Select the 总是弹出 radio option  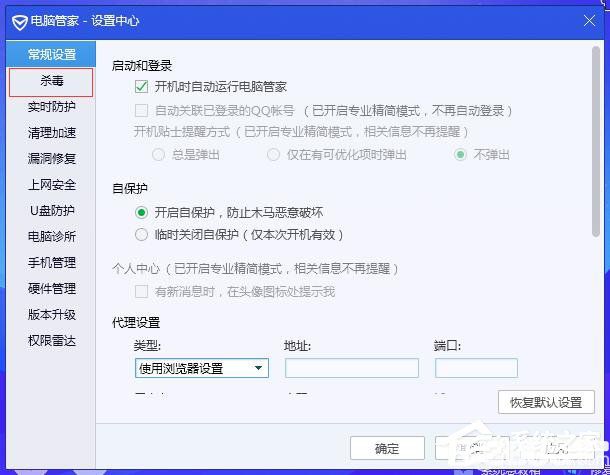pyautogui.click(x=158, y=155)
